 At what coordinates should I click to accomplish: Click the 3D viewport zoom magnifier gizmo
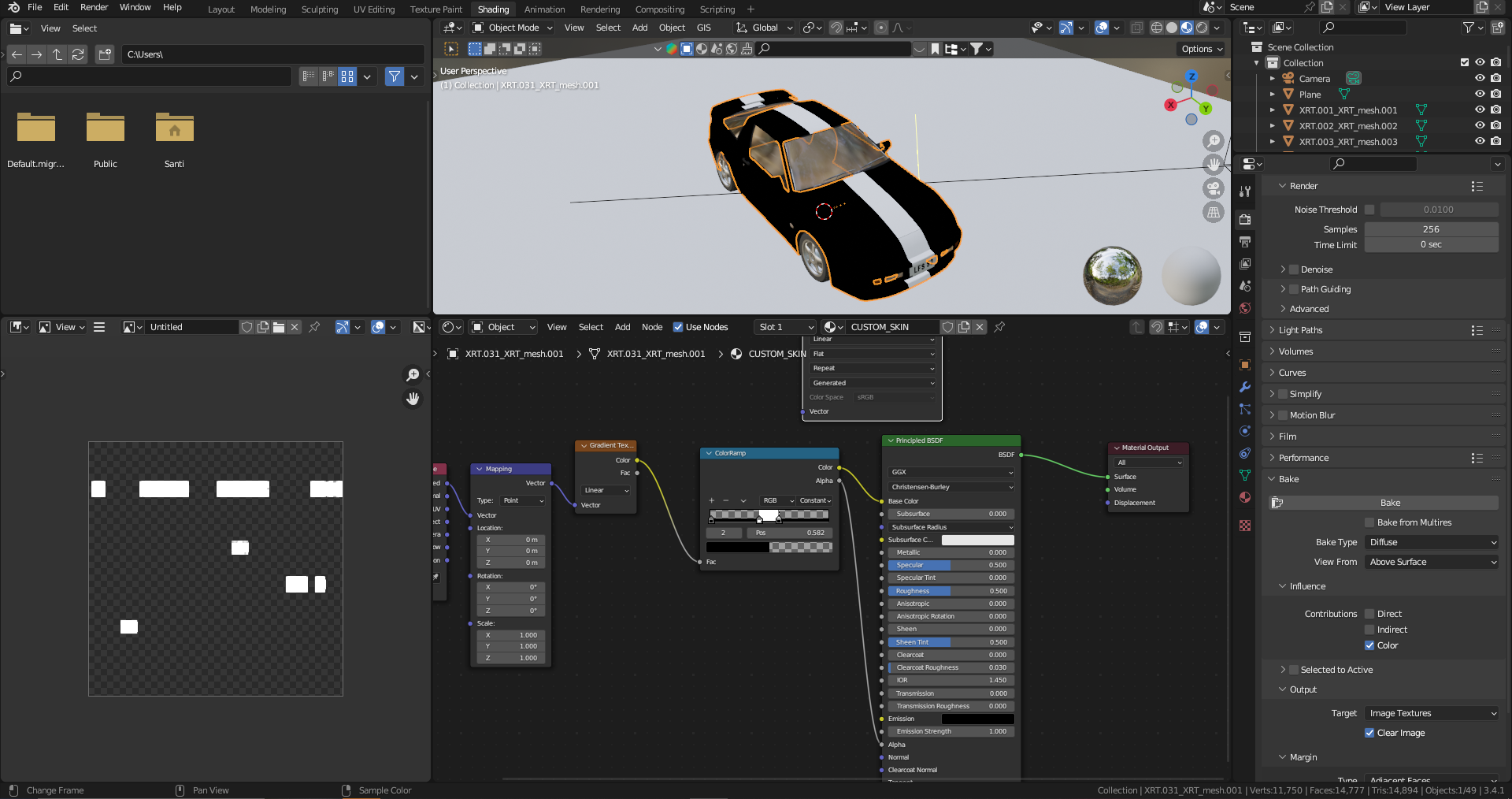tap(1214, 141)
